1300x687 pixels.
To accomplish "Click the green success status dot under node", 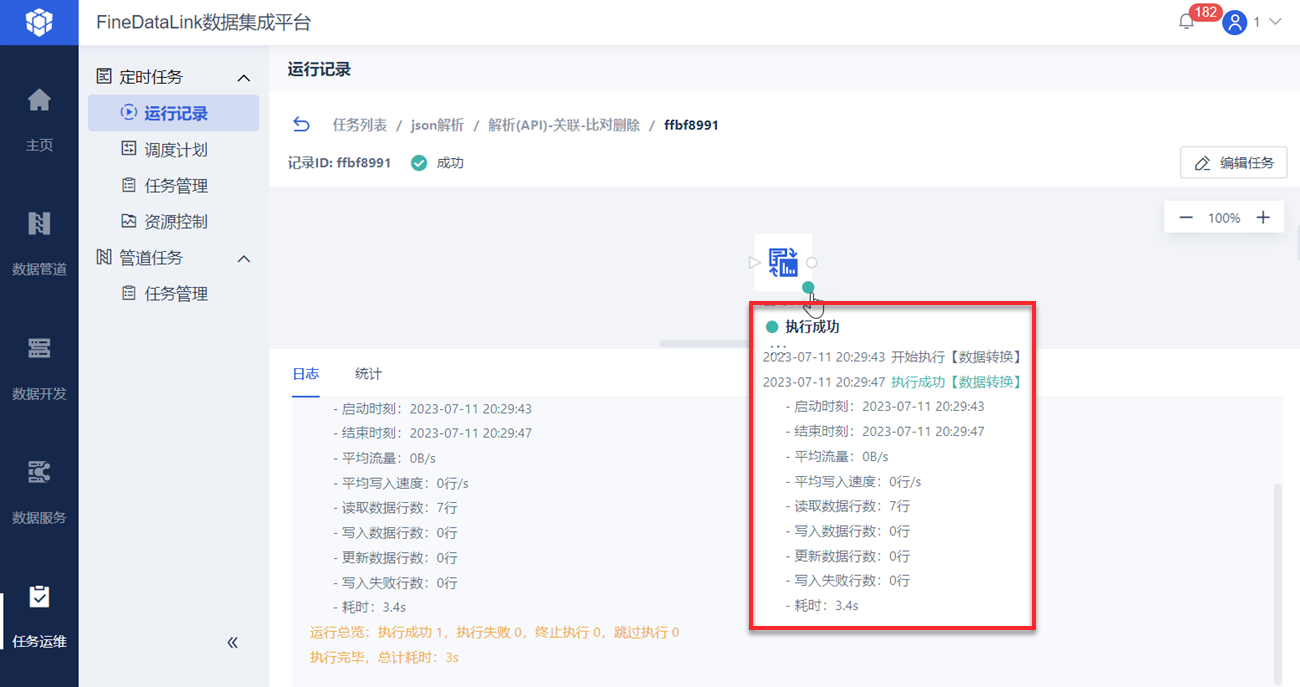I will pyautogui.click(x=808, y=288).
